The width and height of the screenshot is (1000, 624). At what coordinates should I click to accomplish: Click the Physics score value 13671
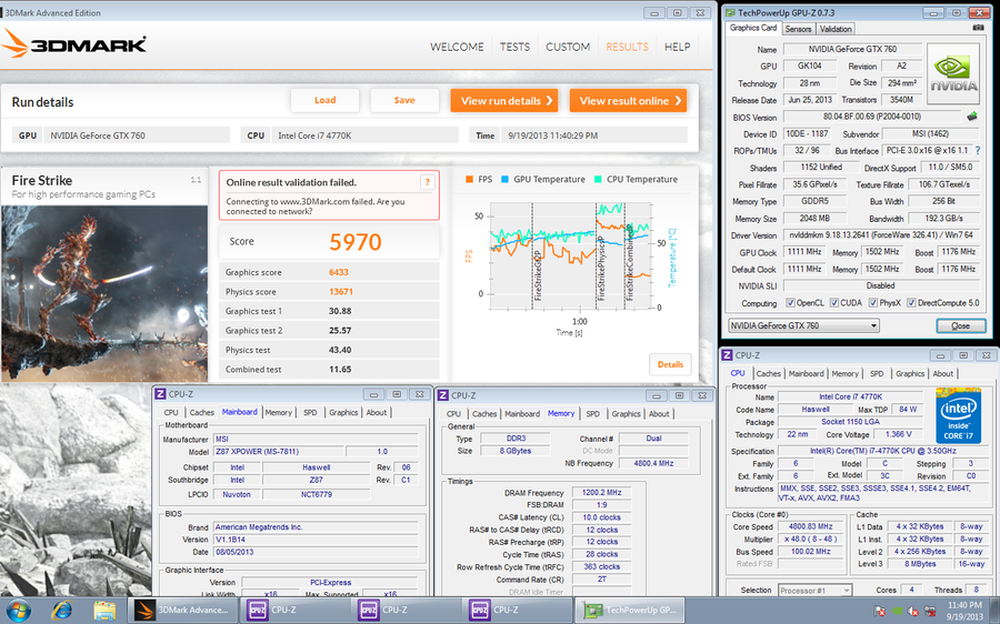tap(341, 292)
